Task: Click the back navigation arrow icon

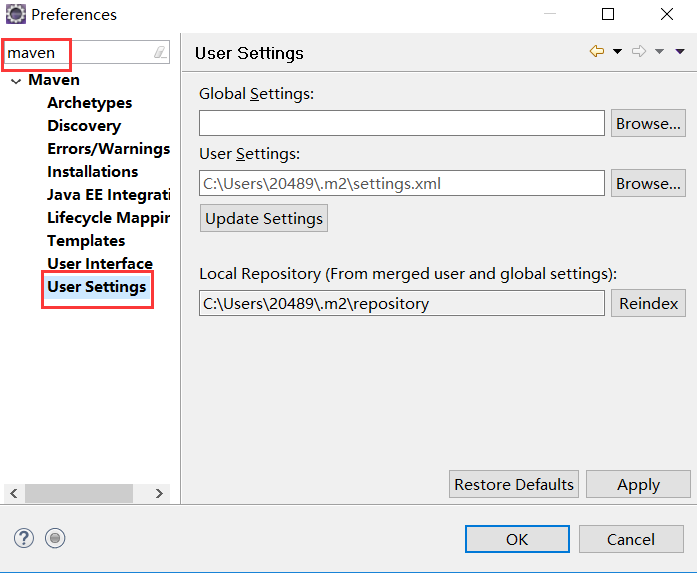Action: (x=597, y=52)
